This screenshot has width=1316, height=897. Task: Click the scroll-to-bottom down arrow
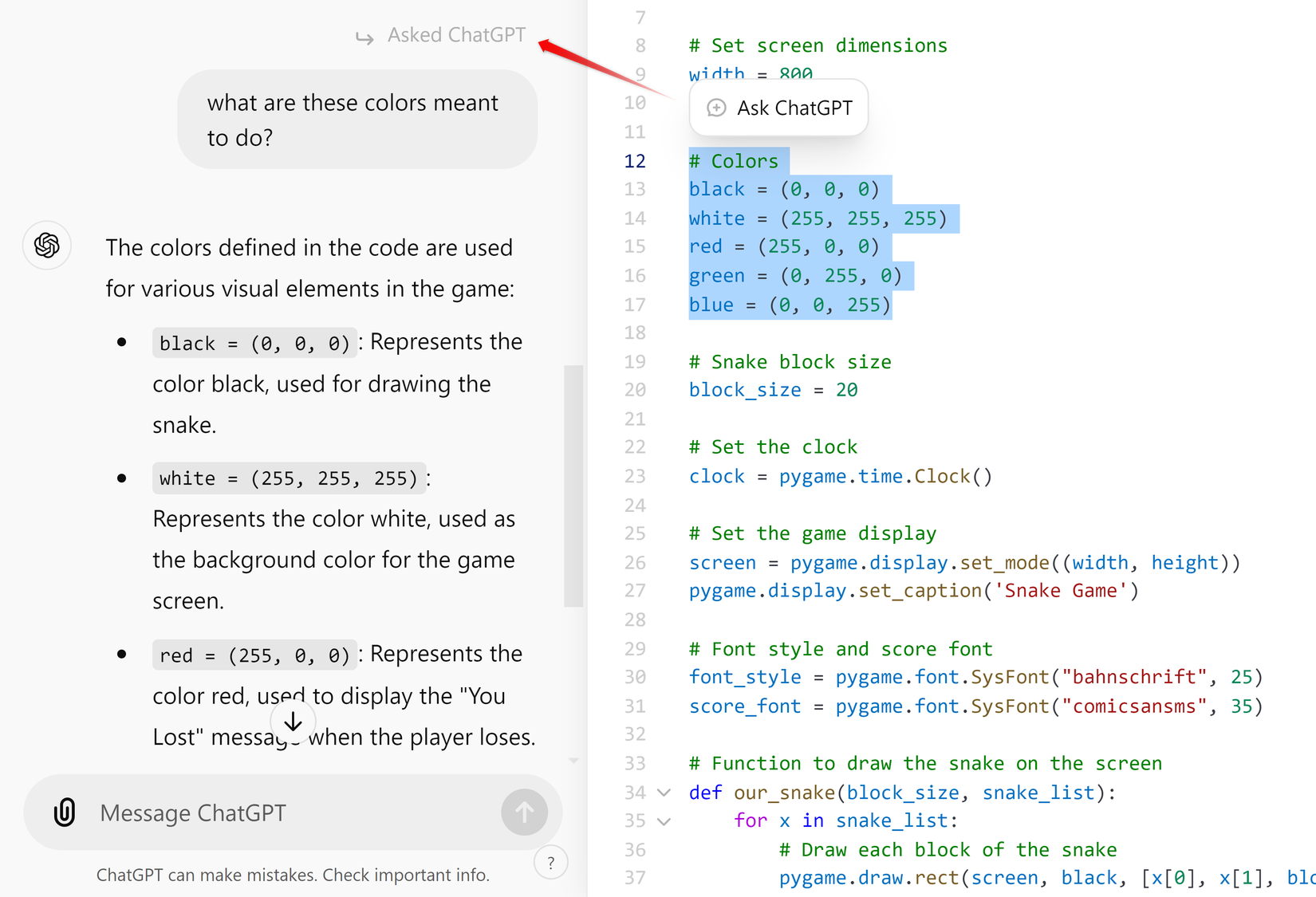[293, 722]
